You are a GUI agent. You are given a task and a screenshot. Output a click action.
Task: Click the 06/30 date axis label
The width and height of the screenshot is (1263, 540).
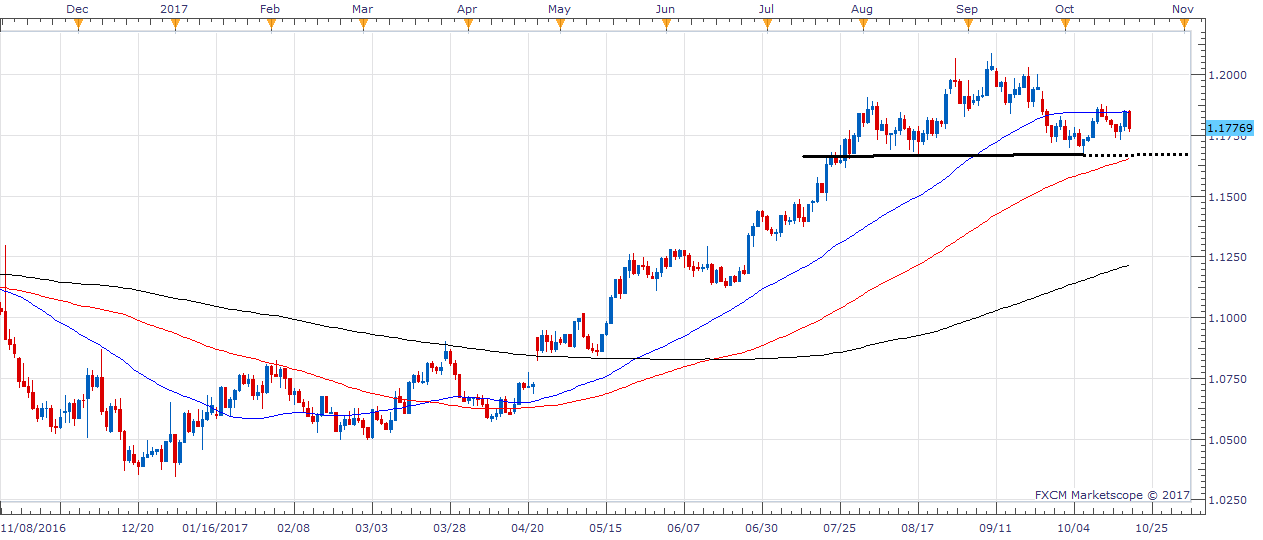tap(761, 527)
